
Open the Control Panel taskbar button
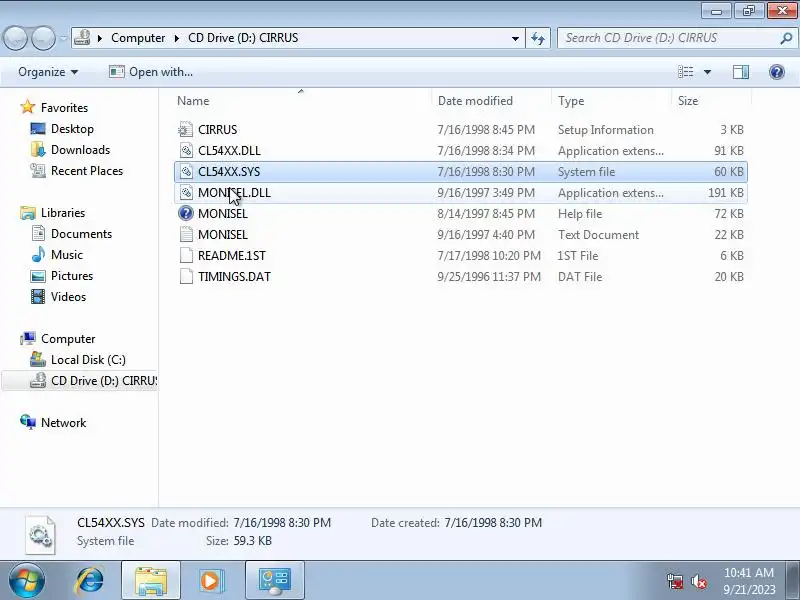click(x=274, y=580)
